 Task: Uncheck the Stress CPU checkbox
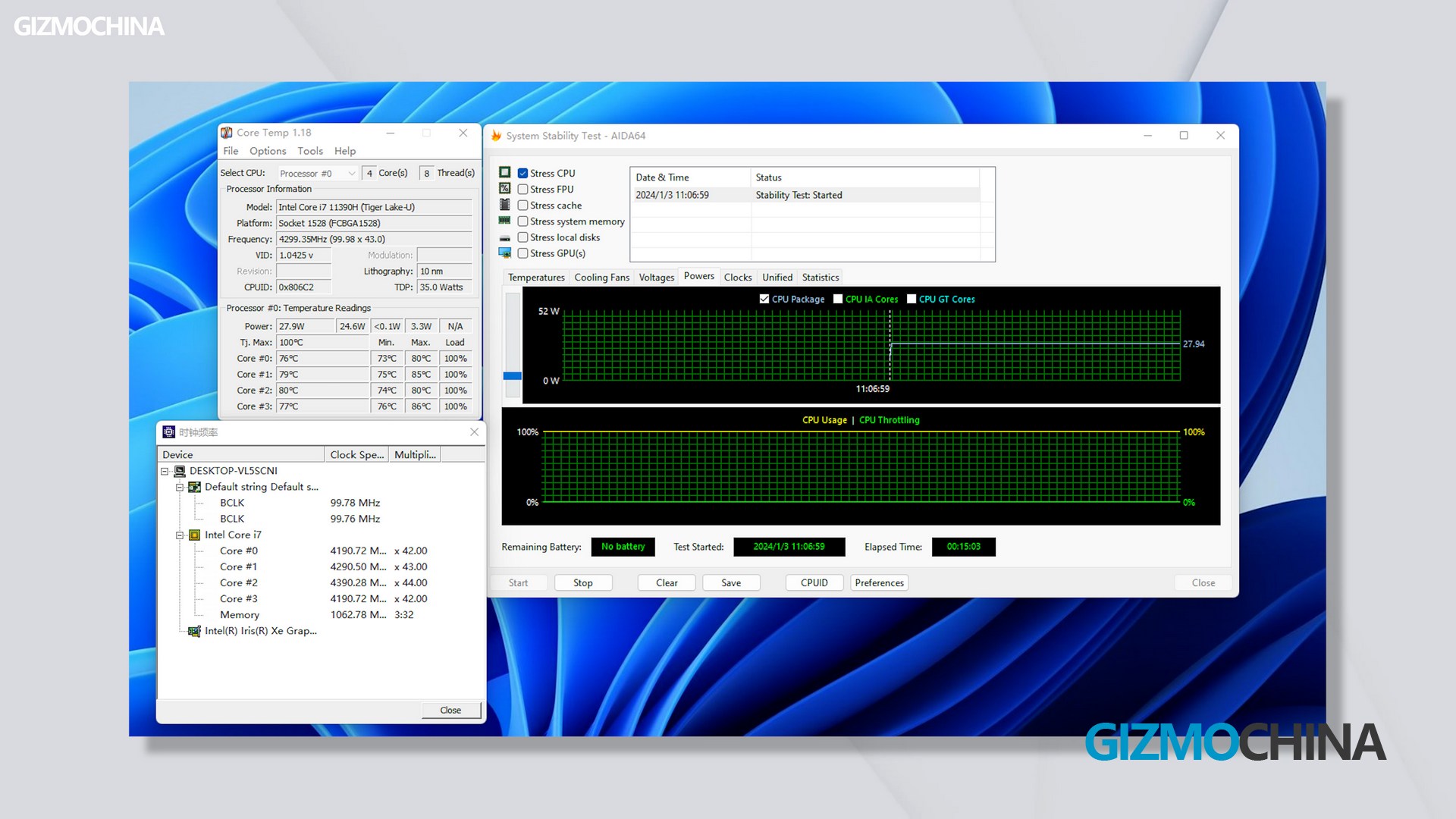pos(523,173)
